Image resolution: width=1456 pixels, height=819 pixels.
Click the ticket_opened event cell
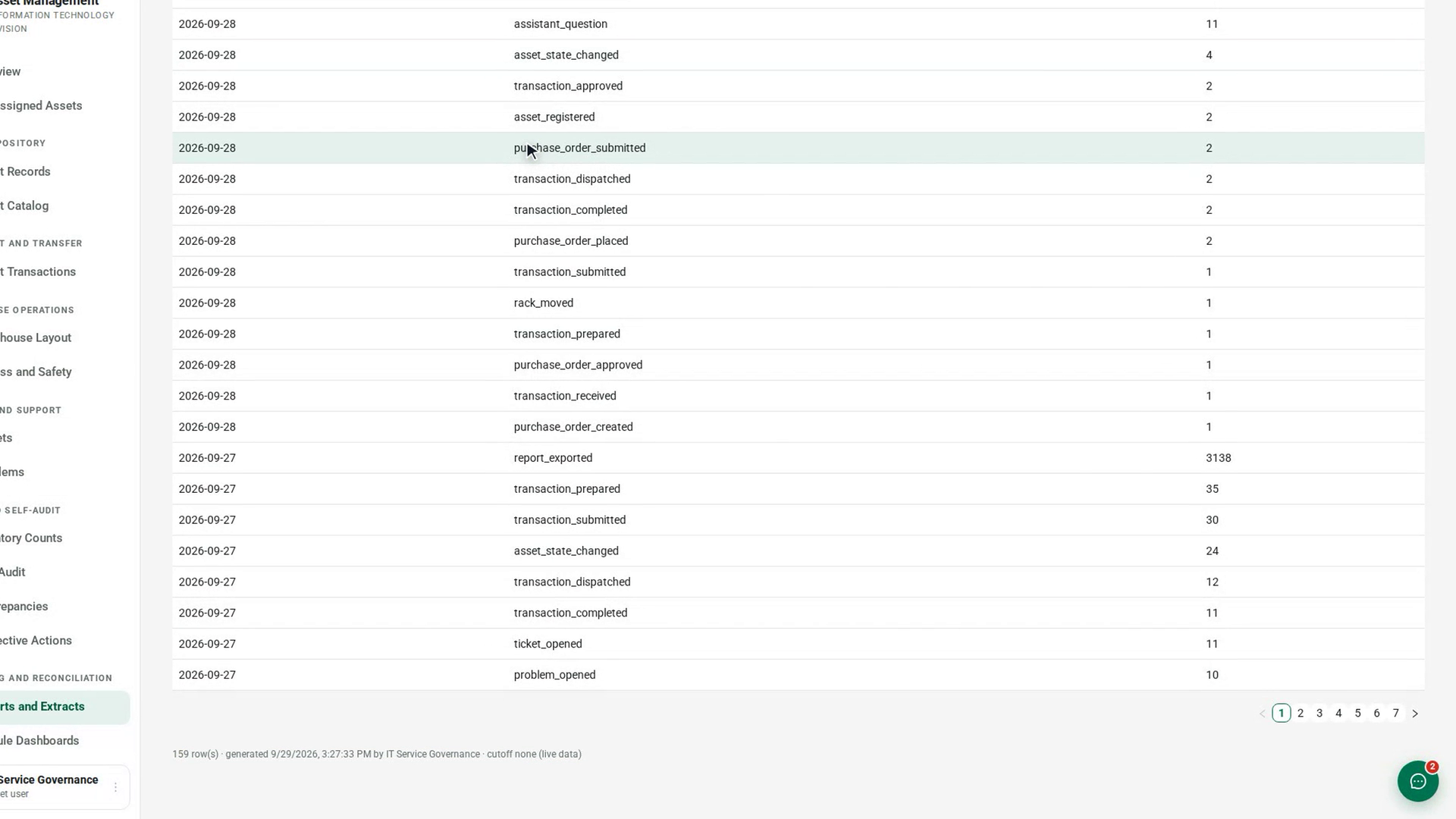pyautogui.click(x=548, y=644)
